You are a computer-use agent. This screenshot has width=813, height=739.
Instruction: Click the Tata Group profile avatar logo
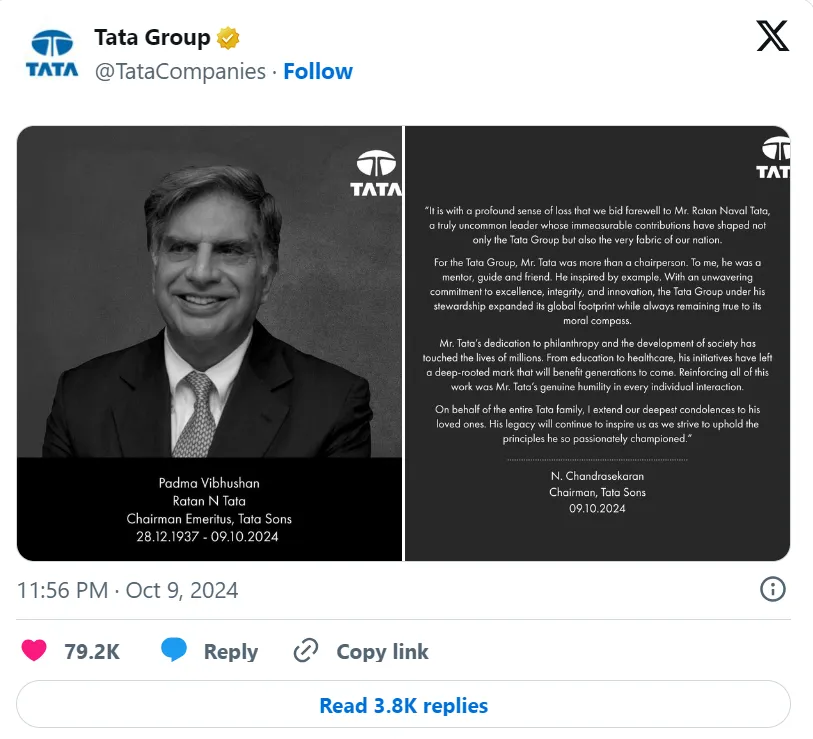coord(50,54)
